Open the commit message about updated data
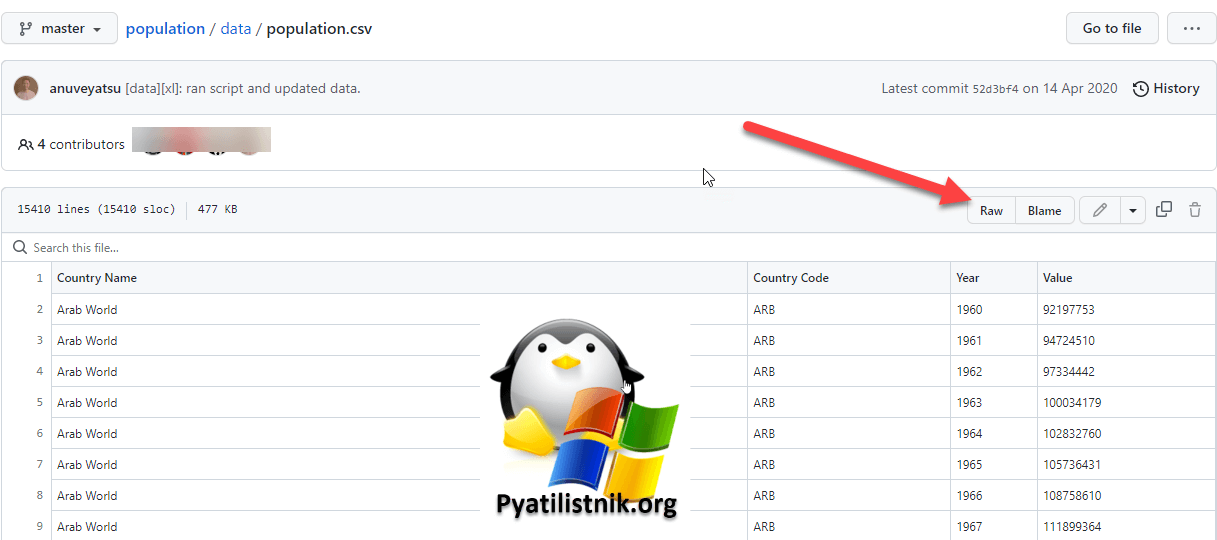 (242, 88)
